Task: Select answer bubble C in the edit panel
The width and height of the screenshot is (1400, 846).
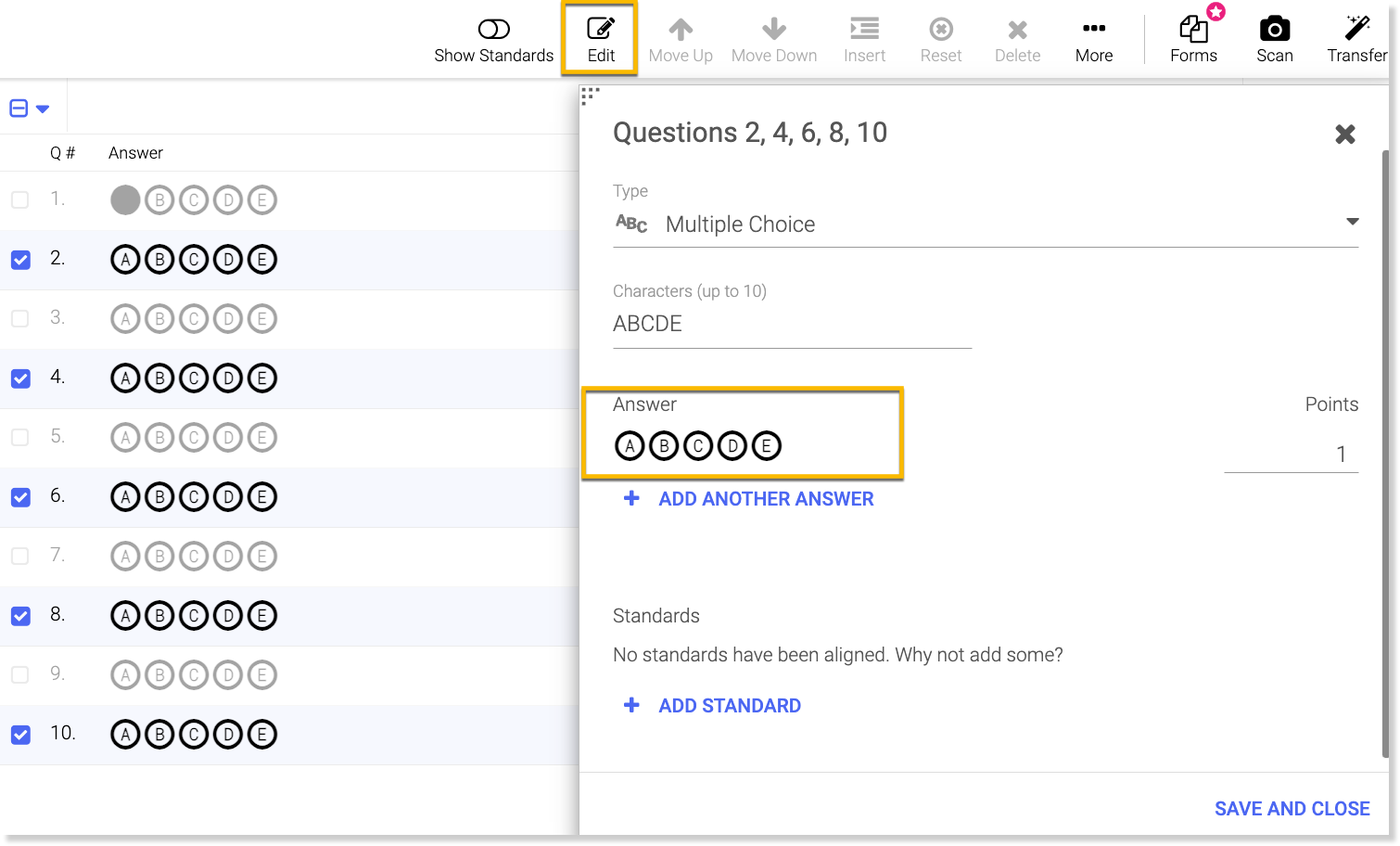Action: pos(698,446)
